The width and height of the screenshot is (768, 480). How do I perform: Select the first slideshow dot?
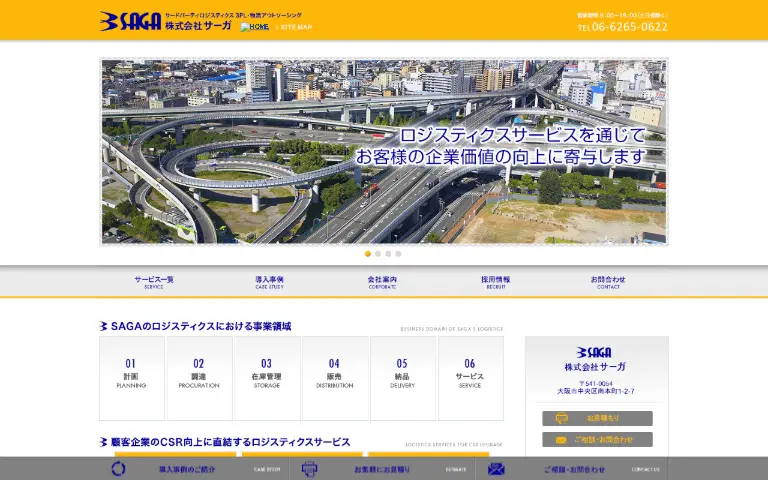coord(368,254)
